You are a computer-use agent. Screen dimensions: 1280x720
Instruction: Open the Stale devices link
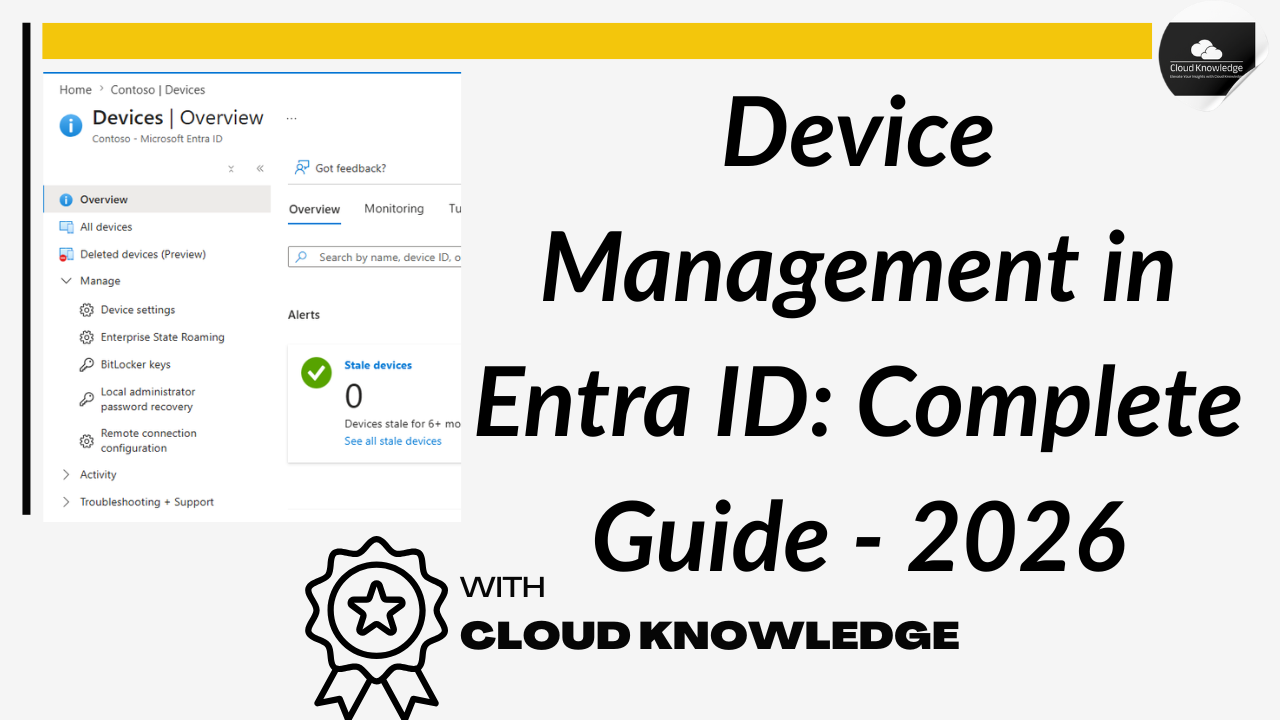click(378, 365)
